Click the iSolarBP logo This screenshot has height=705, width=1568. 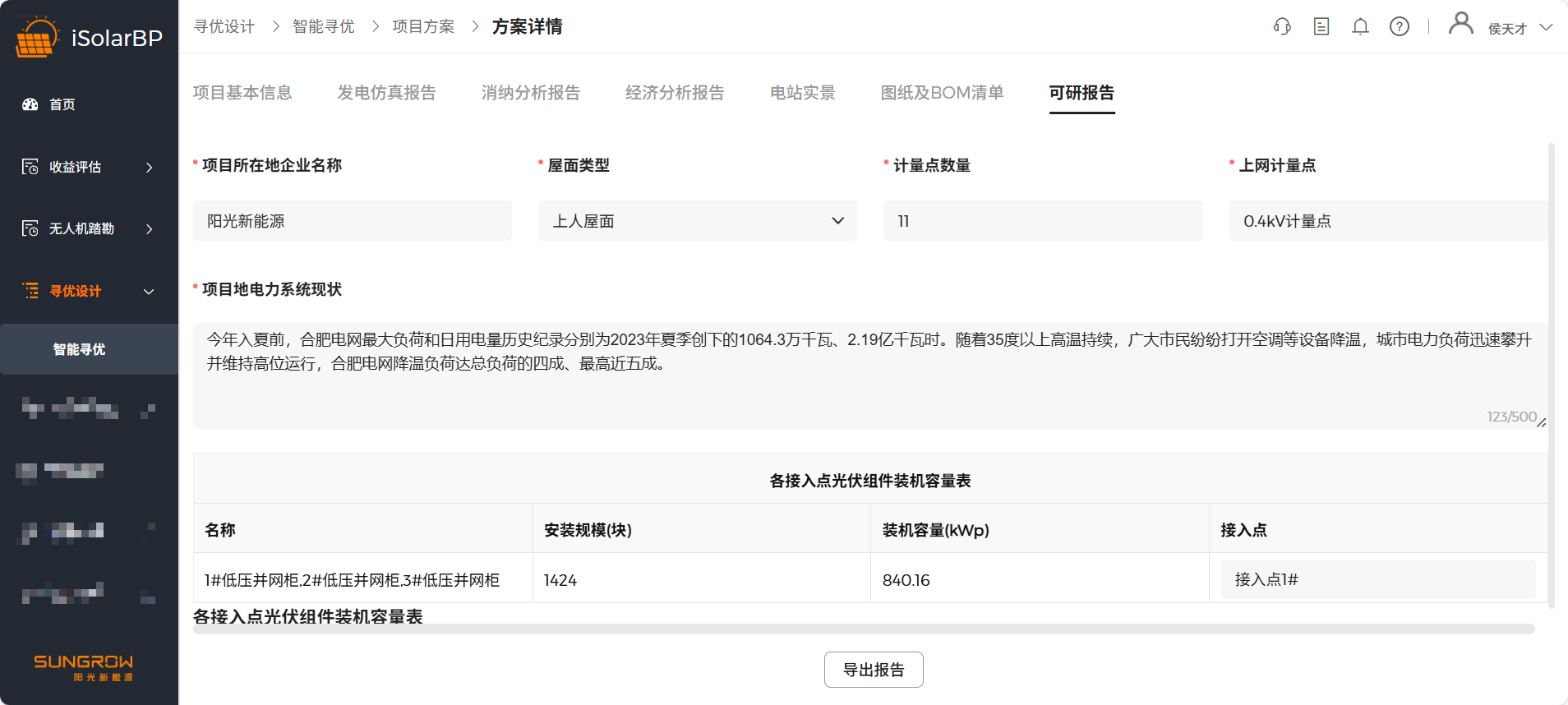coord(89,38)
